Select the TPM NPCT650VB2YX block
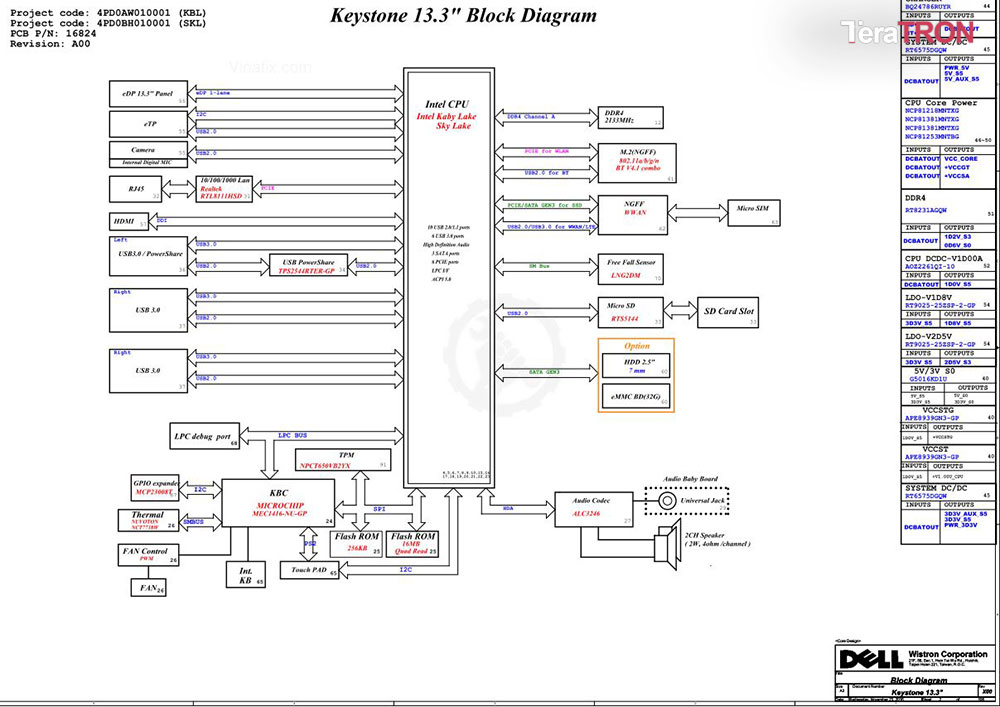This screenshot has height=707, width=1000. (343, 460)
